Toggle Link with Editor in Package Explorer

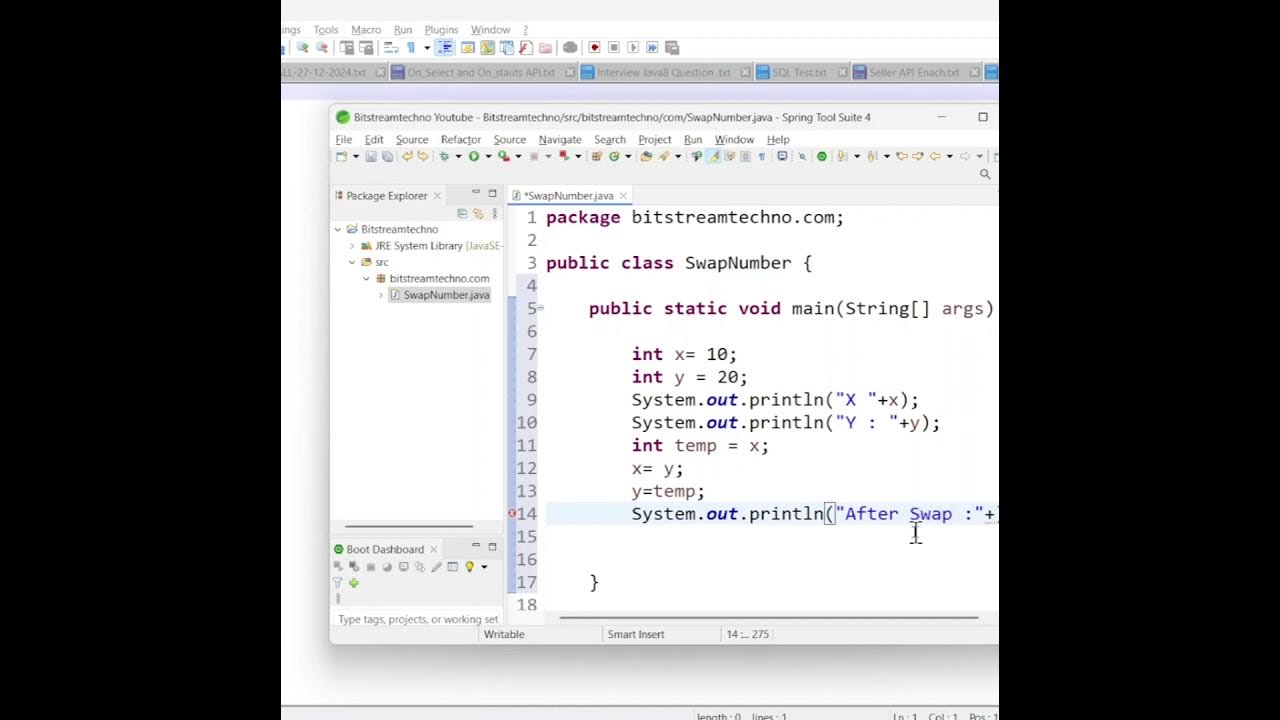[478, 213]
